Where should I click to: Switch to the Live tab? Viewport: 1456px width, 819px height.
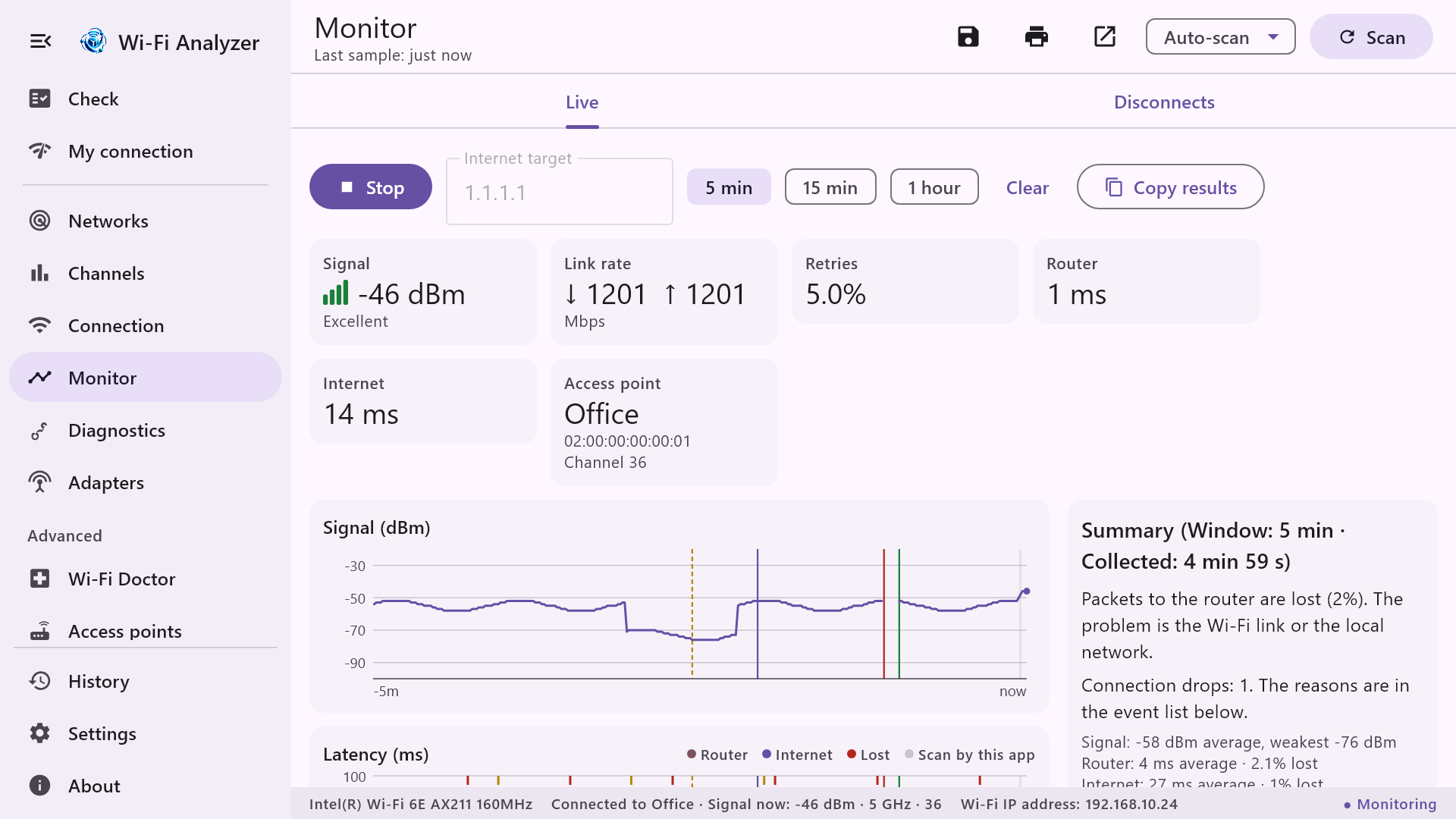(x=582, y=102)
